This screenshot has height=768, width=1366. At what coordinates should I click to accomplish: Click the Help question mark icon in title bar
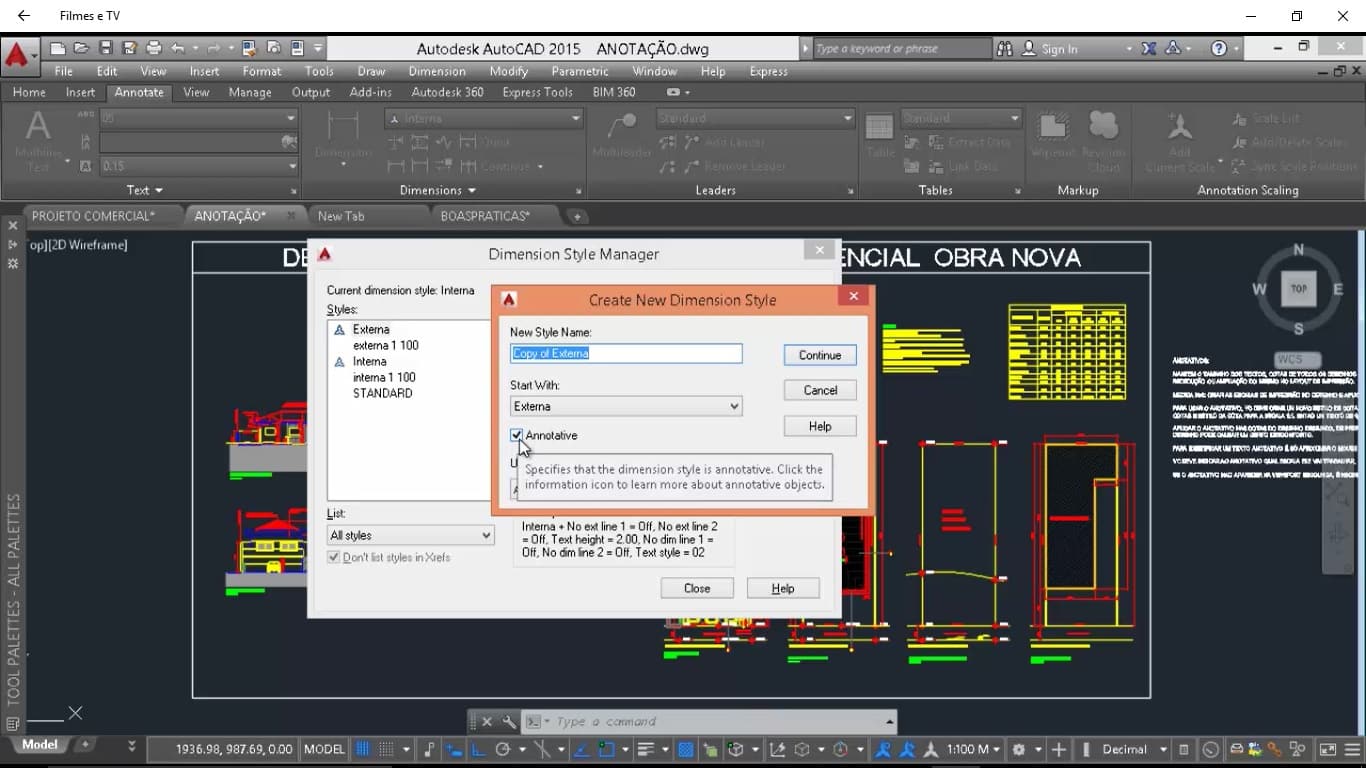1219,48
